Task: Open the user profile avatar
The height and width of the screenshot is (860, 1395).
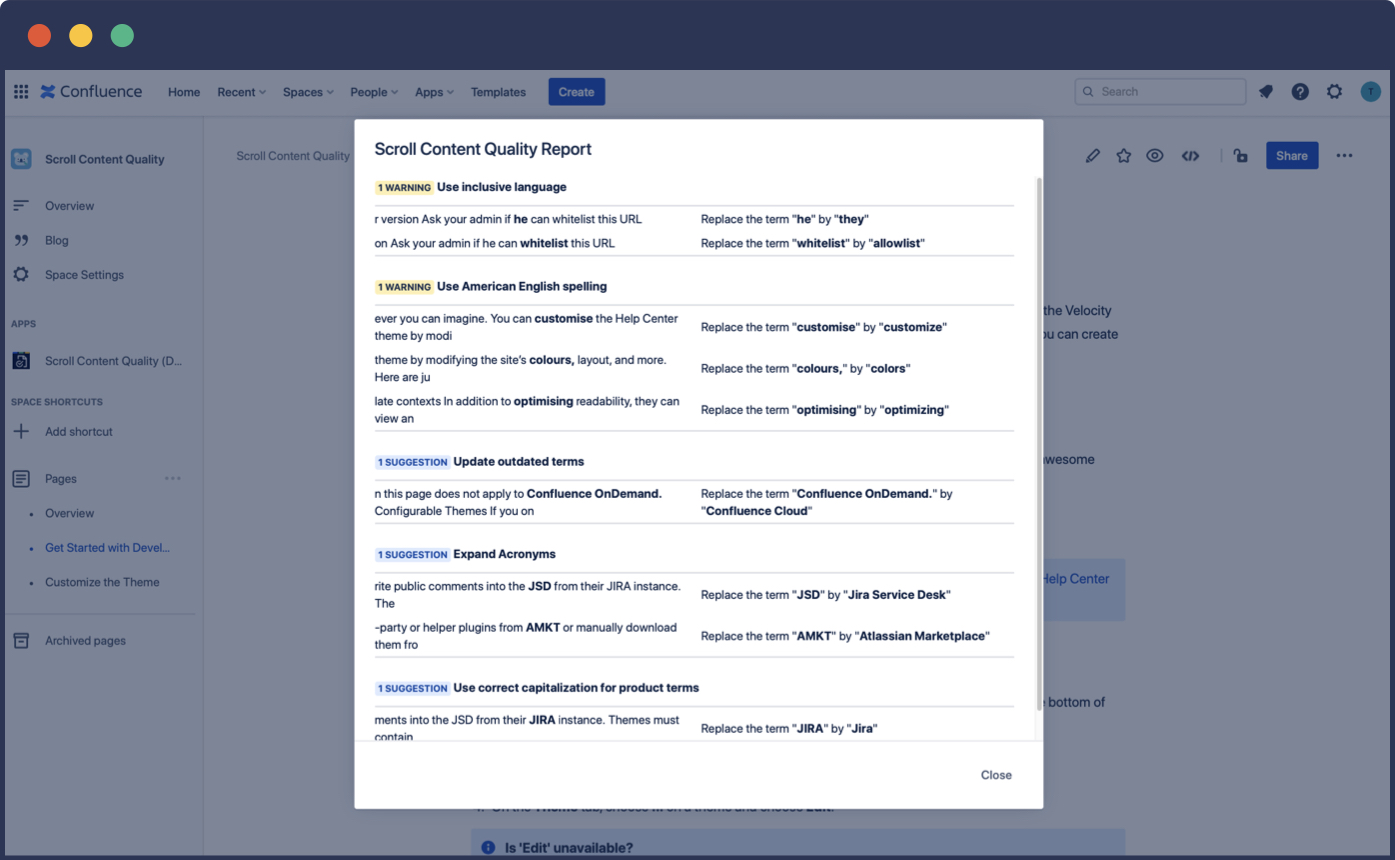Action: [1370, 92]
